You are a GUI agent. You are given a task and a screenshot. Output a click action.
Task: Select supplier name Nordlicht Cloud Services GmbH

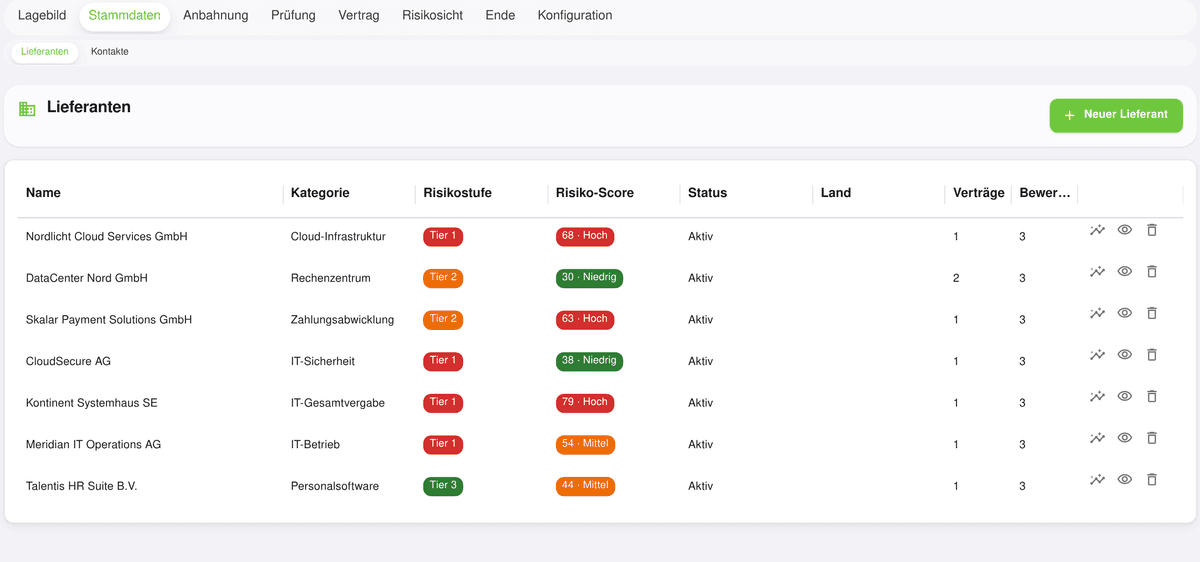point(107,237)
